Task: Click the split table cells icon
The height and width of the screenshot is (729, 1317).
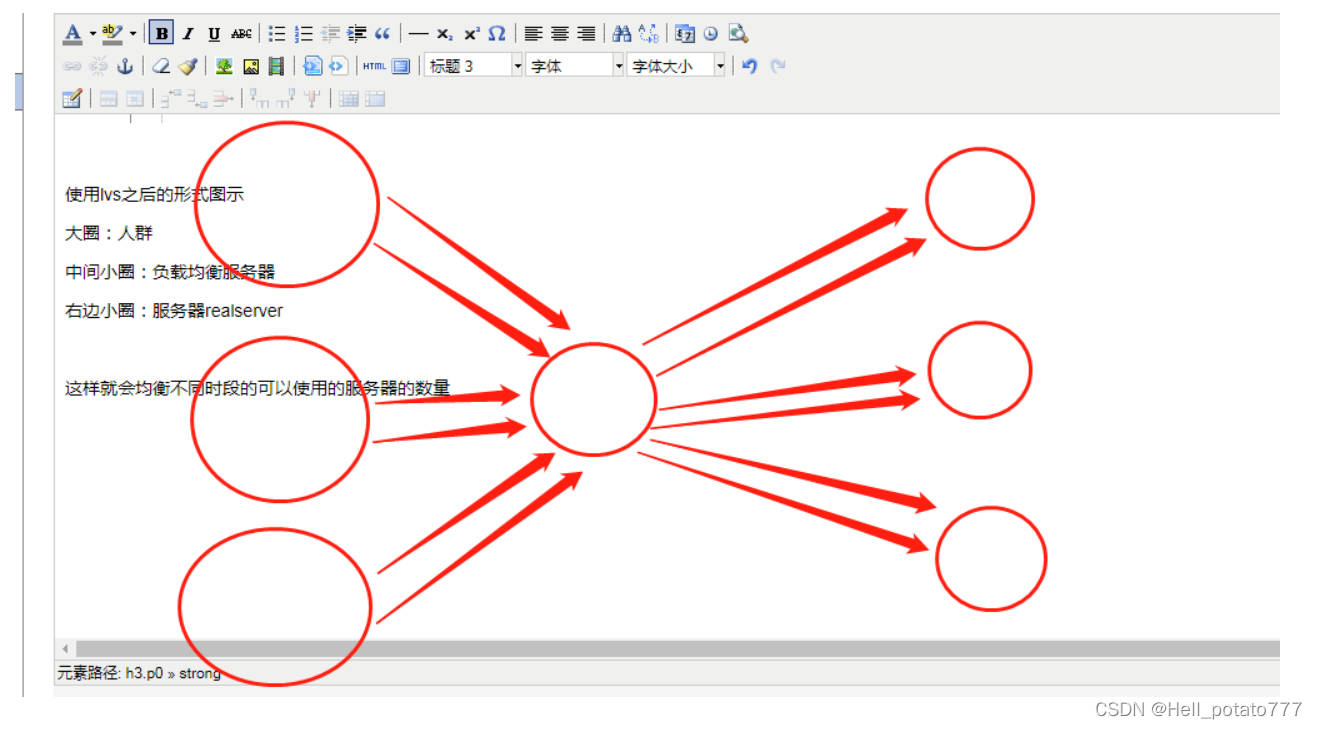Action: 348,99
